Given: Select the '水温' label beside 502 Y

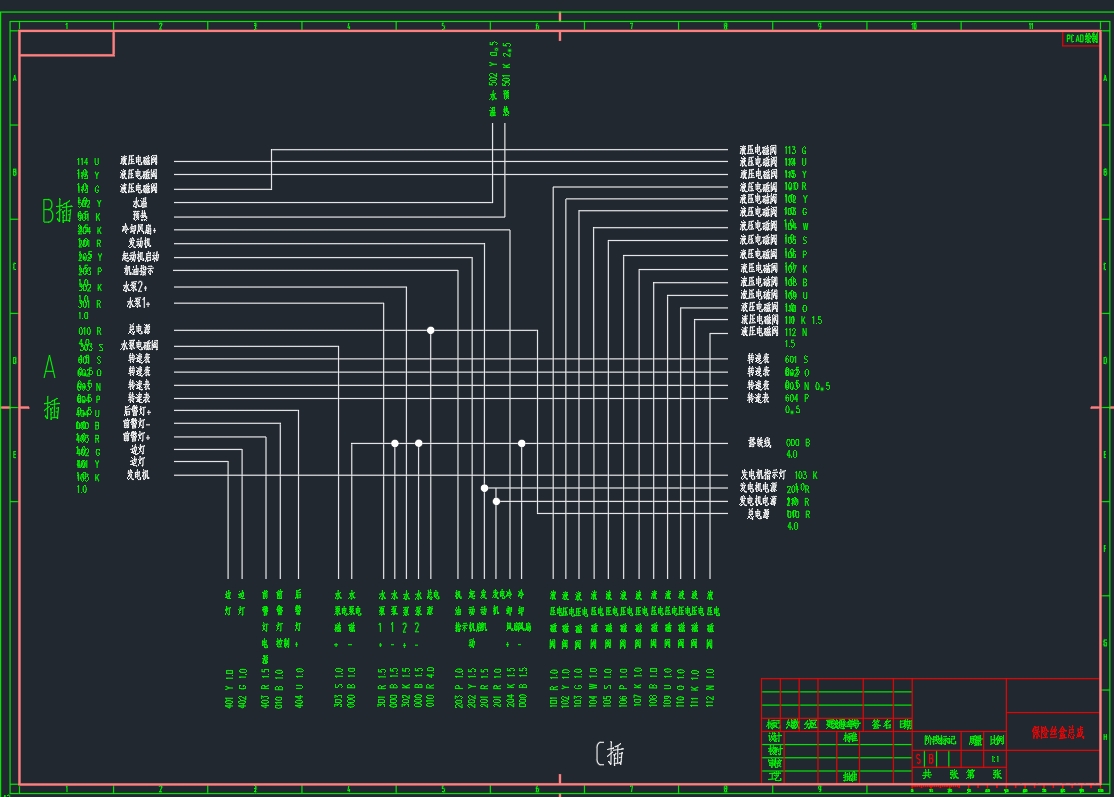Looking at the screenshot, I should [140, 203].
